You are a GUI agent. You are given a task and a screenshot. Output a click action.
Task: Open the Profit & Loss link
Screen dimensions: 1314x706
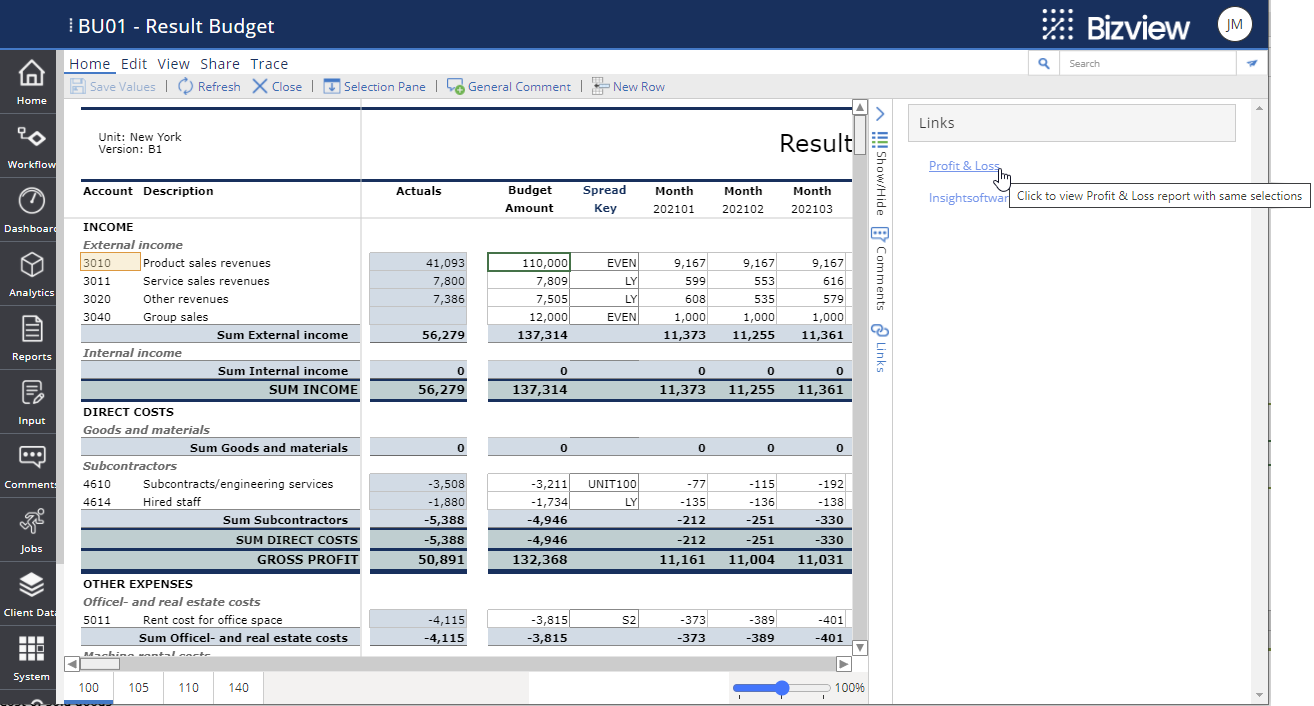click(964, 166)
